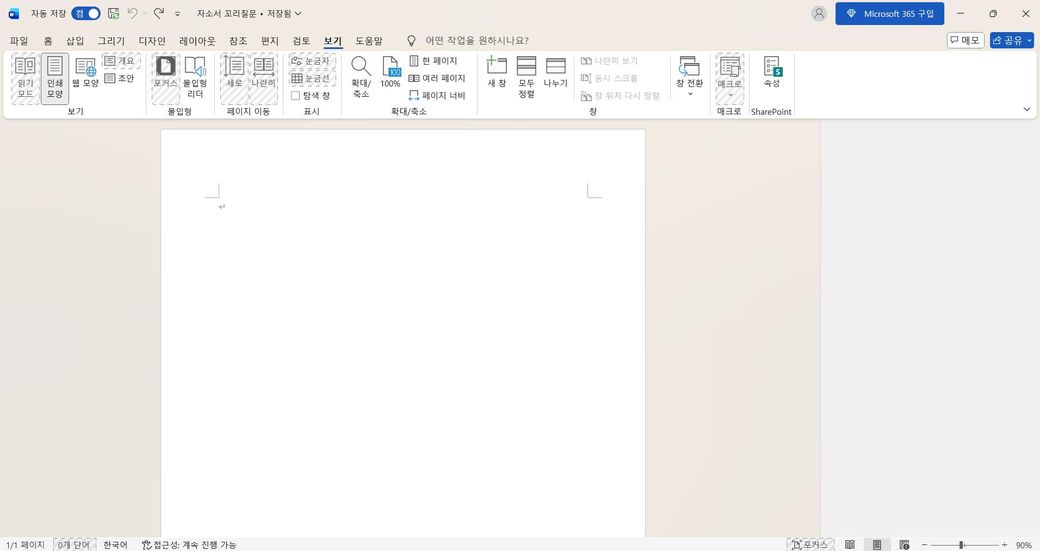Collapse the ribbon with the chevron
Image resolution: width=1040 pixels, height=551 pixels.
[1026, 108]
